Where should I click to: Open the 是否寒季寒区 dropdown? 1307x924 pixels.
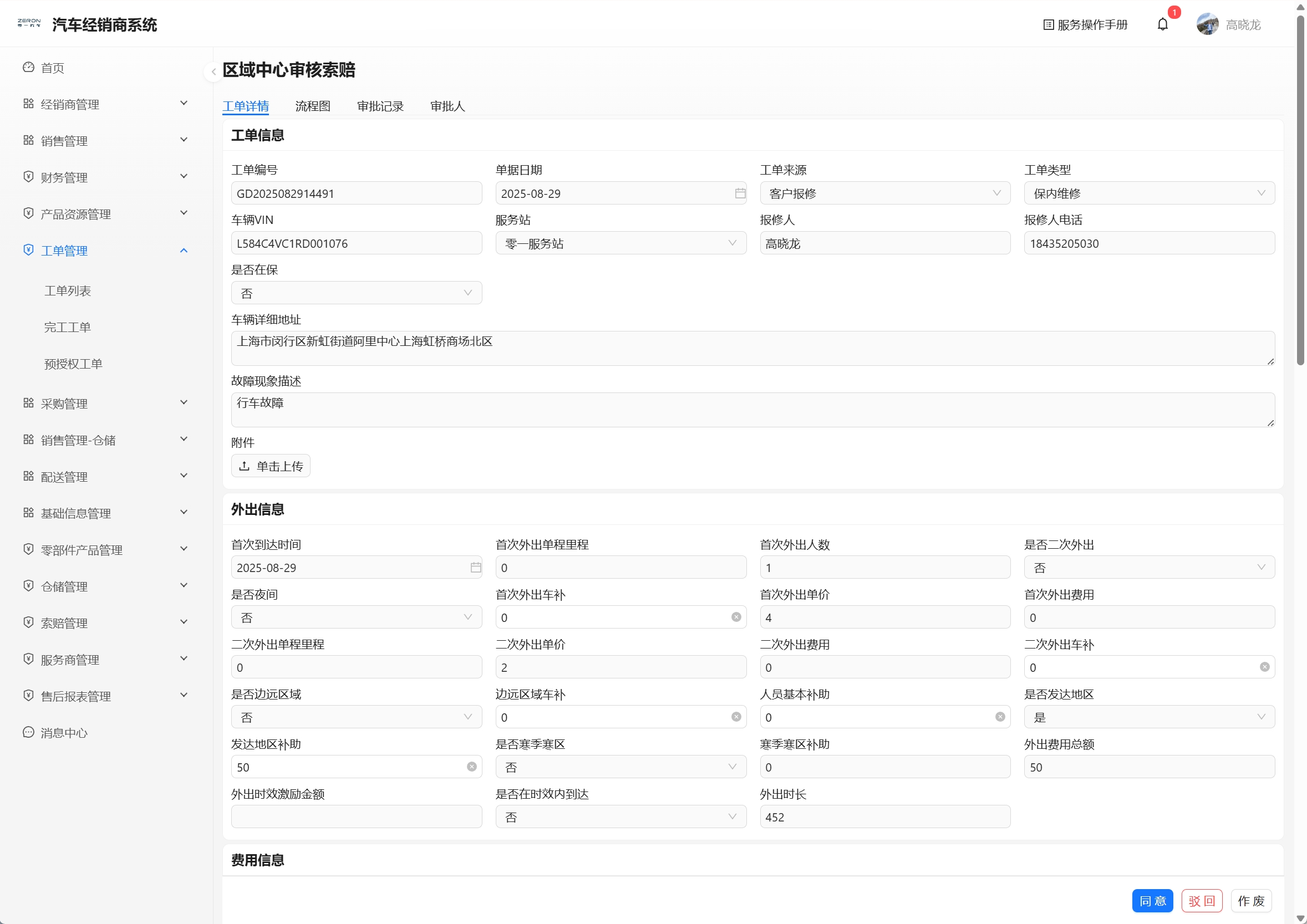[x=621, y=767]
